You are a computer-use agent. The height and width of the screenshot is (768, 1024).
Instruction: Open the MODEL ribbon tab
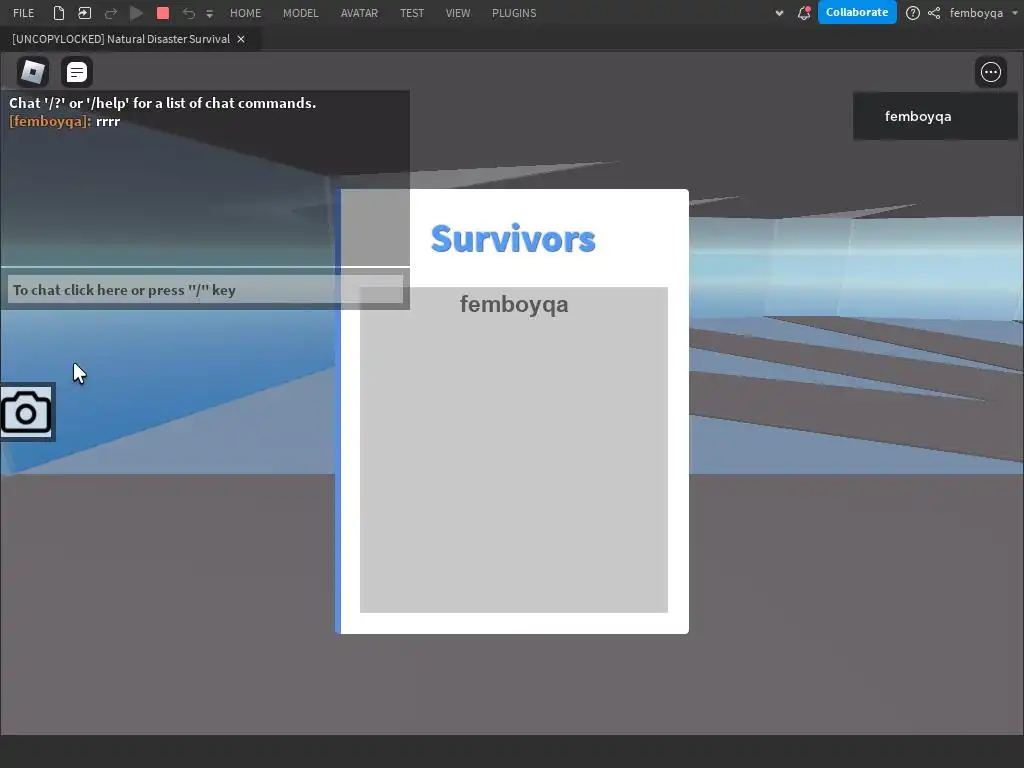[x=300, y=13]
